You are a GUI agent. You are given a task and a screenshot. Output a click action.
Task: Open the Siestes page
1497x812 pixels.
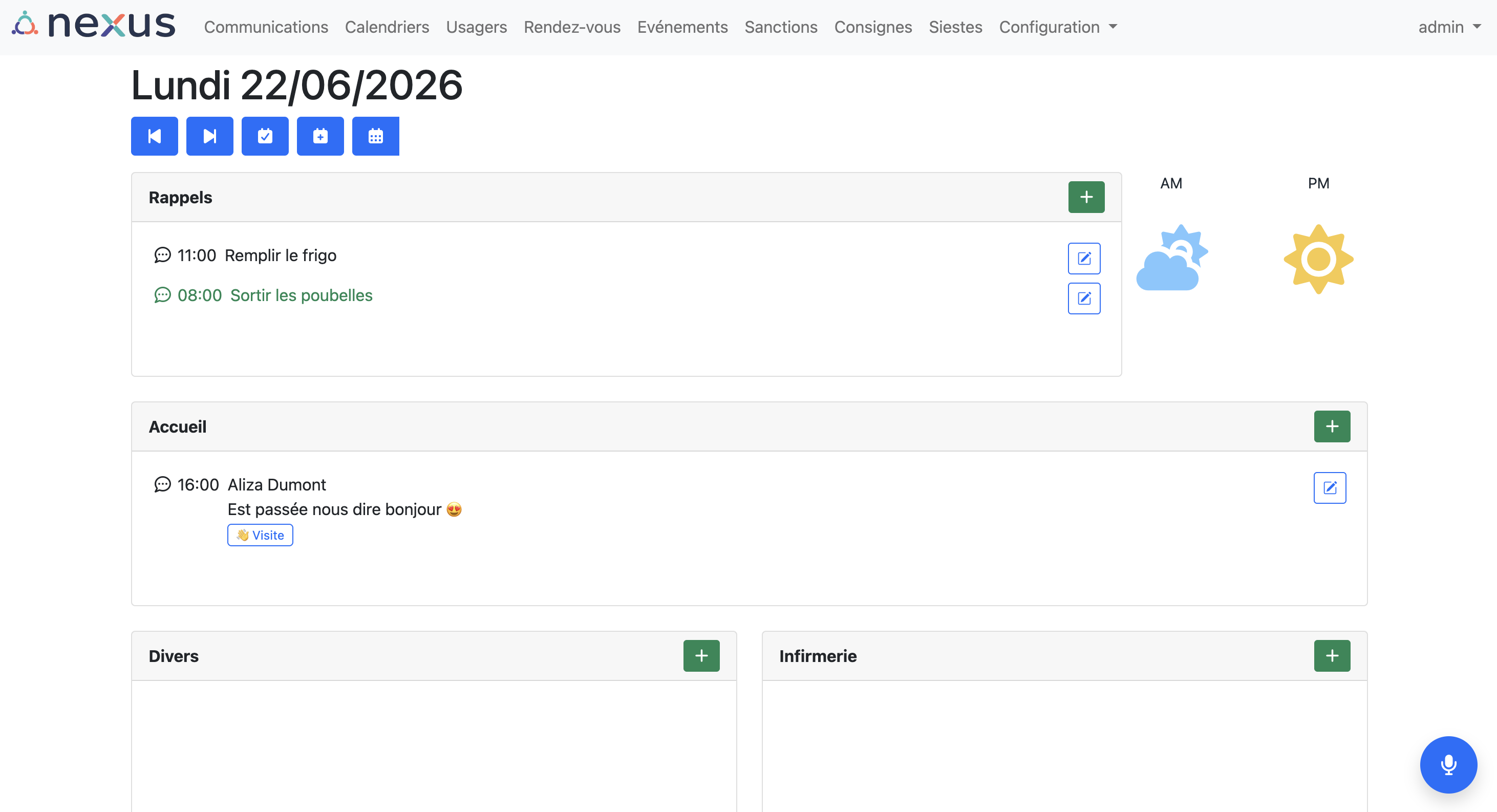click(955, 27)
